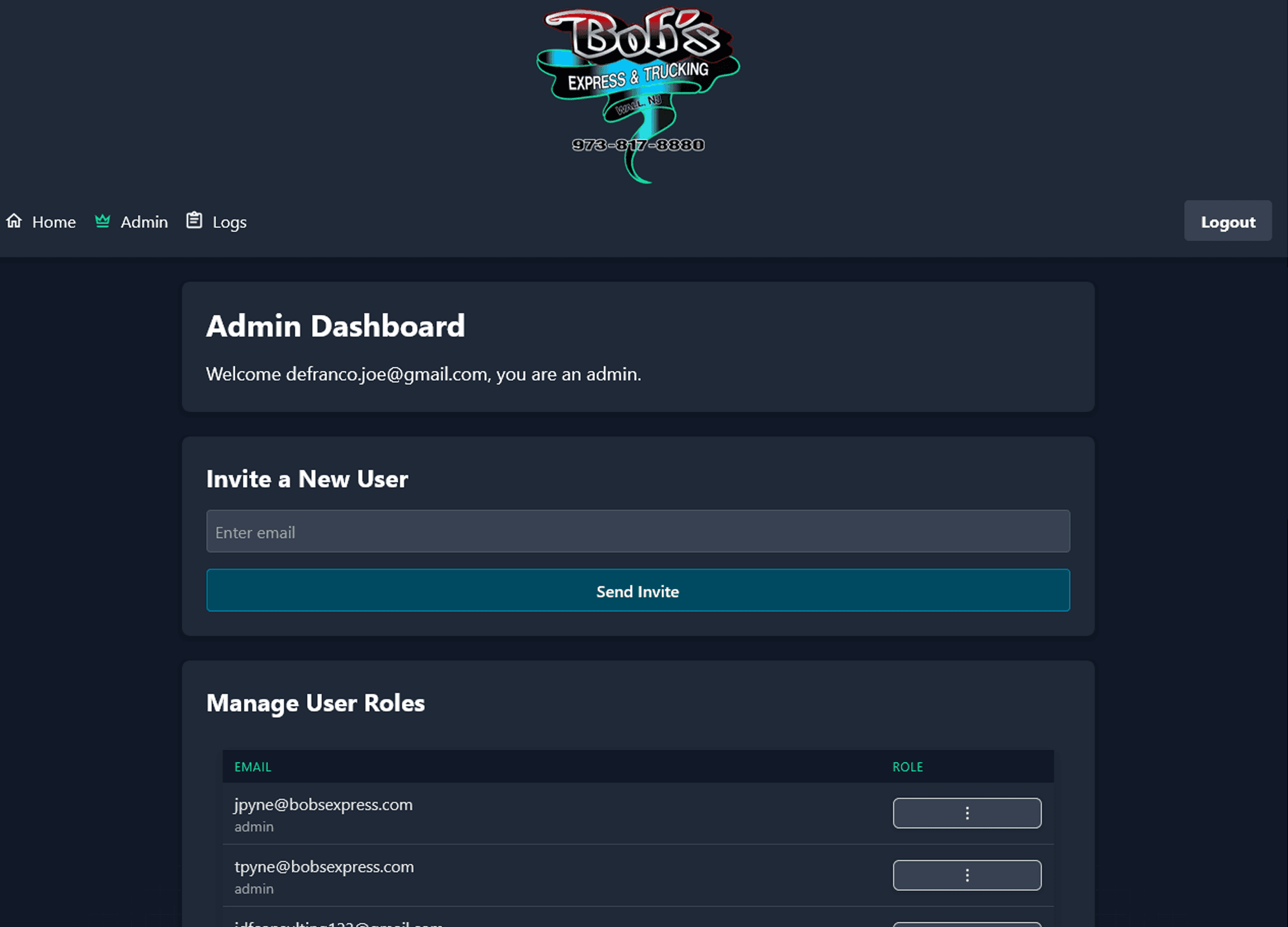The image size is (1288, 927).
Task: Open the role menu for tpyne@bobsexpress.com
Action: tap(967, 876)
